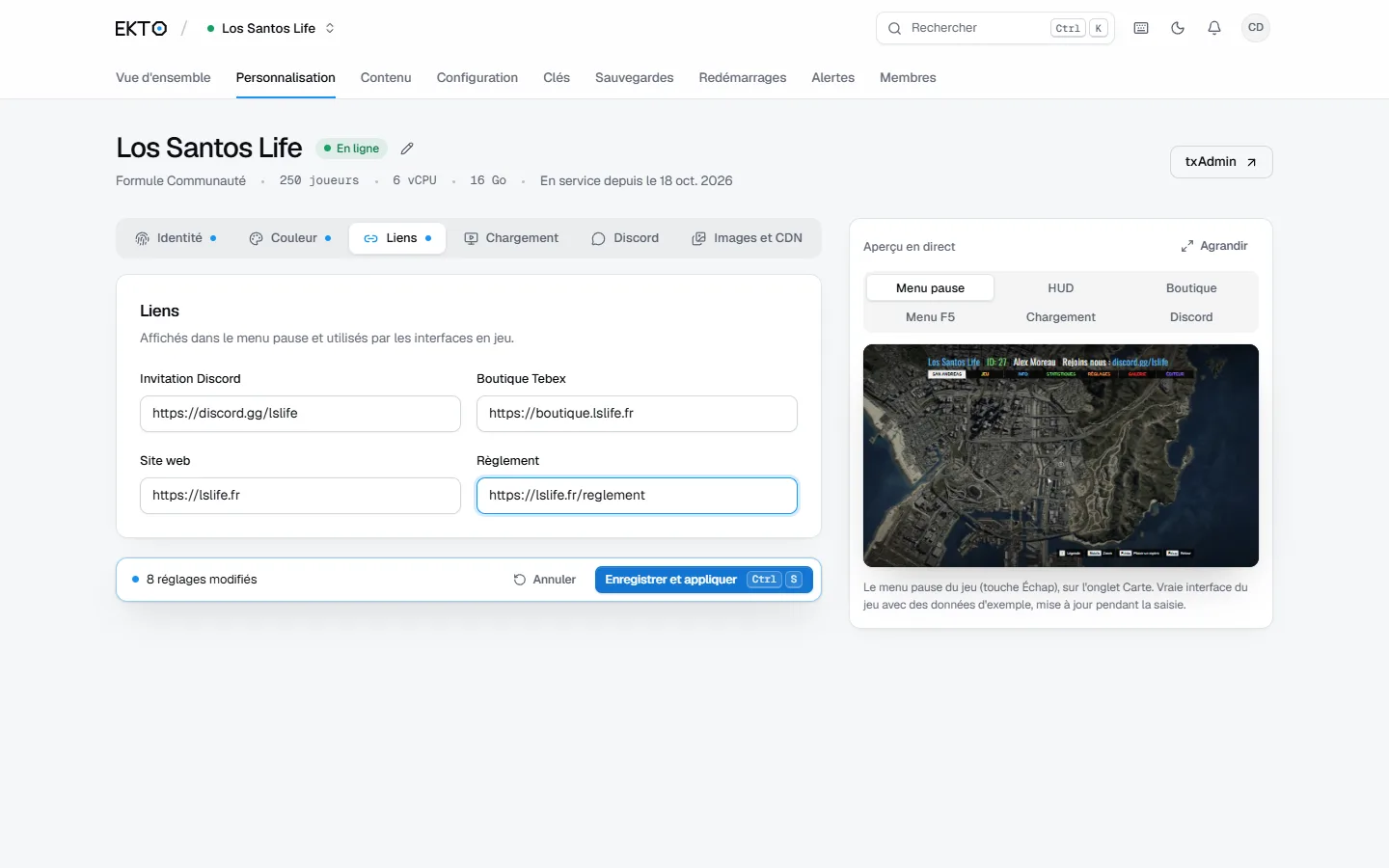Select Menu F5 preview mode
Screen dimensions: 1389x868
tap(930, 317)
